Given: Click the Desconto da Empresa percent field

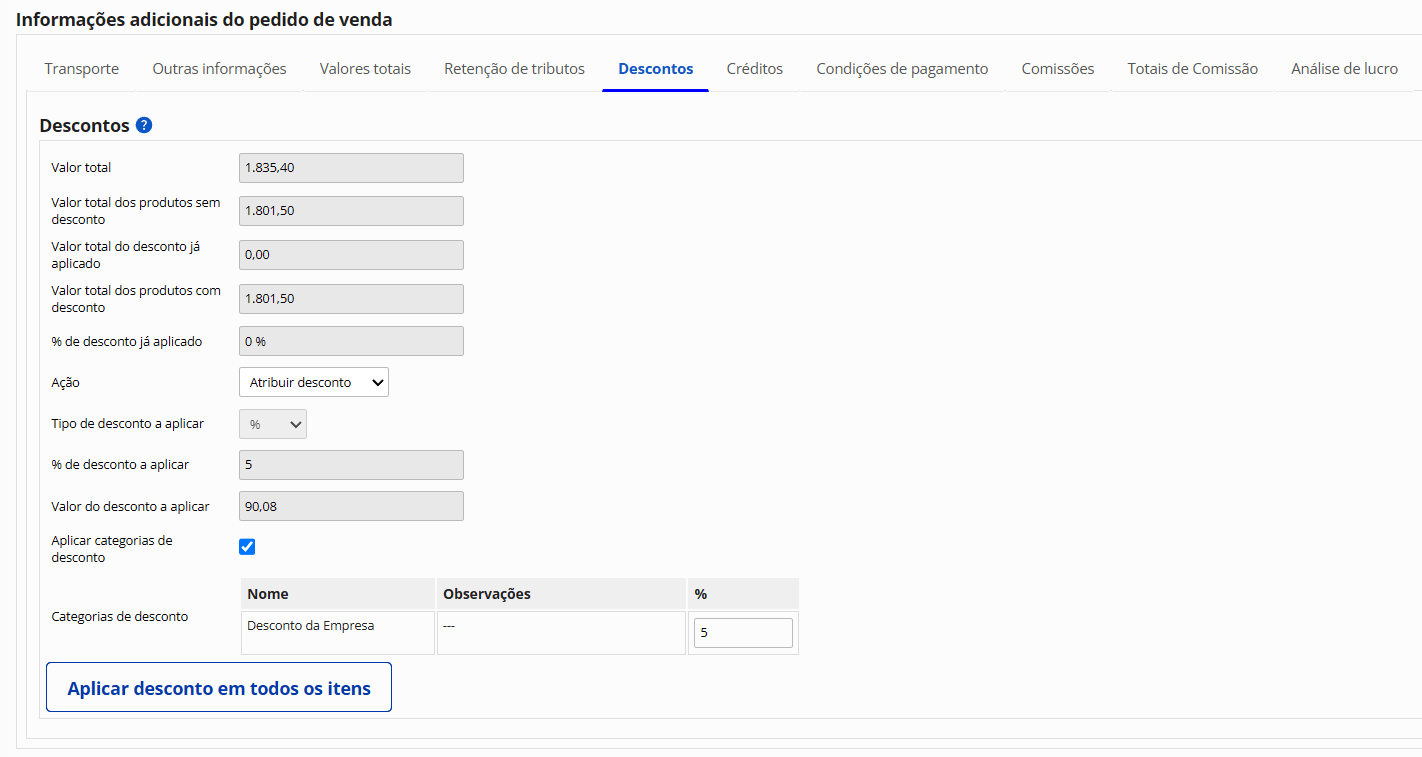Looking at the screenshot, I should click(x=743, y=633).
